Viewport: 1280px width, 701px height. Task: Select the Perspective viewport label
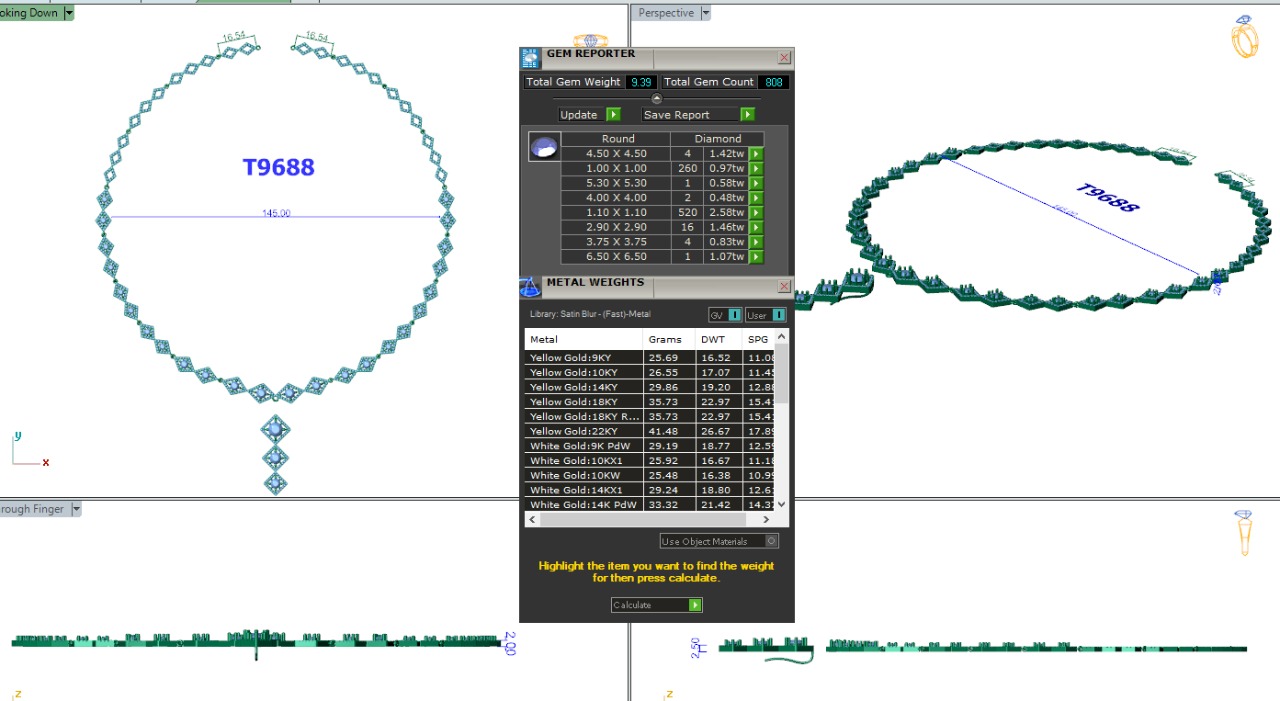click(x=666, y=13)
